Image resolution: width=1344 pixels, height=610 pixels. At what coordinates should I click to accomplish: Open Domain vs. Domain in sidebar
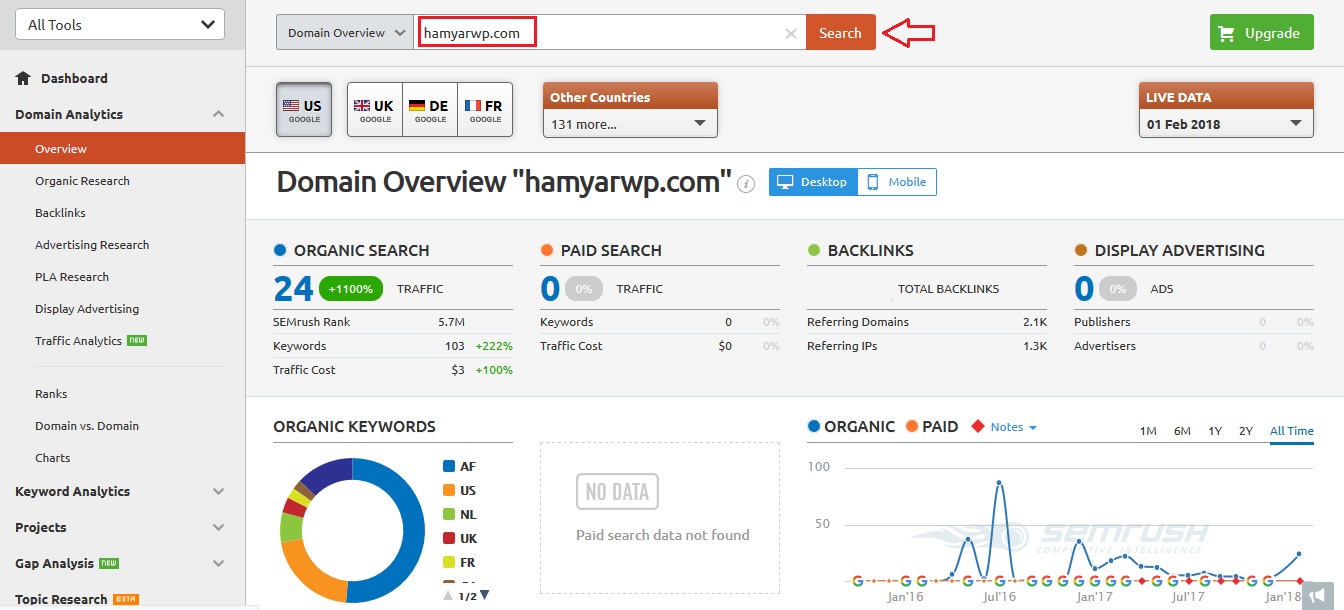click(x=87, y=426)
